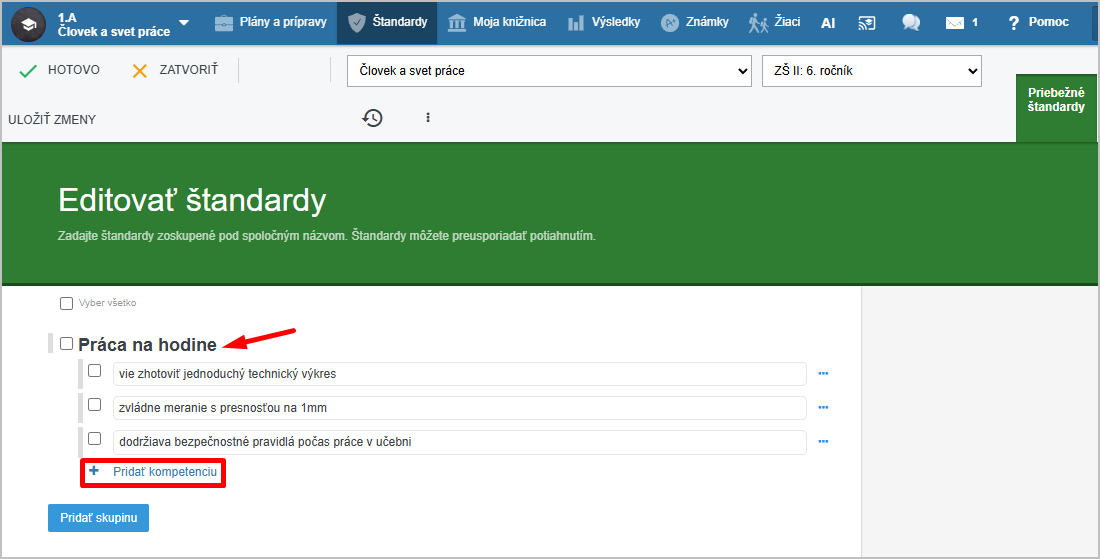This screenshot has width=1100, height=559.
Task: Open the history clock icon
Action: coord(372,118)
